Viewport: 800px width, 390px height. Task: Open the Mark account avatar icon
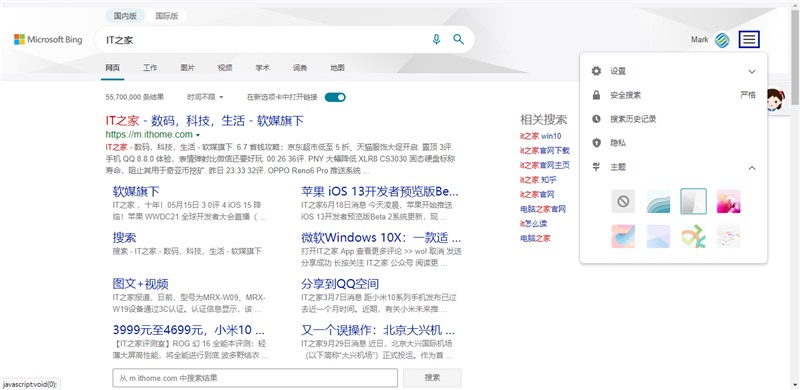point(722,39)
